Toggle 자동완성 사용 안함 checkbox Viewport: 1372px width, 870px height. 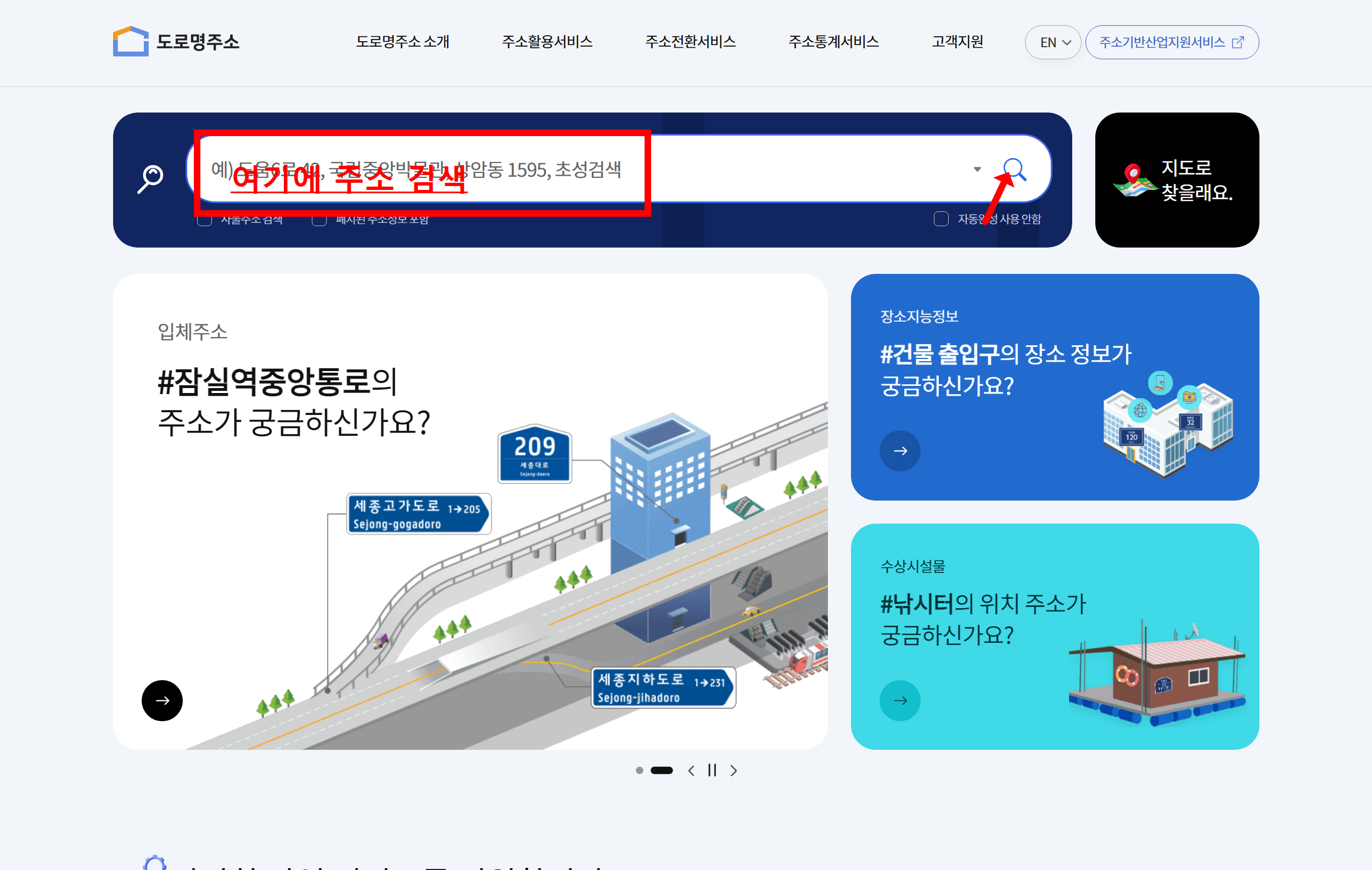pos(940,219)
